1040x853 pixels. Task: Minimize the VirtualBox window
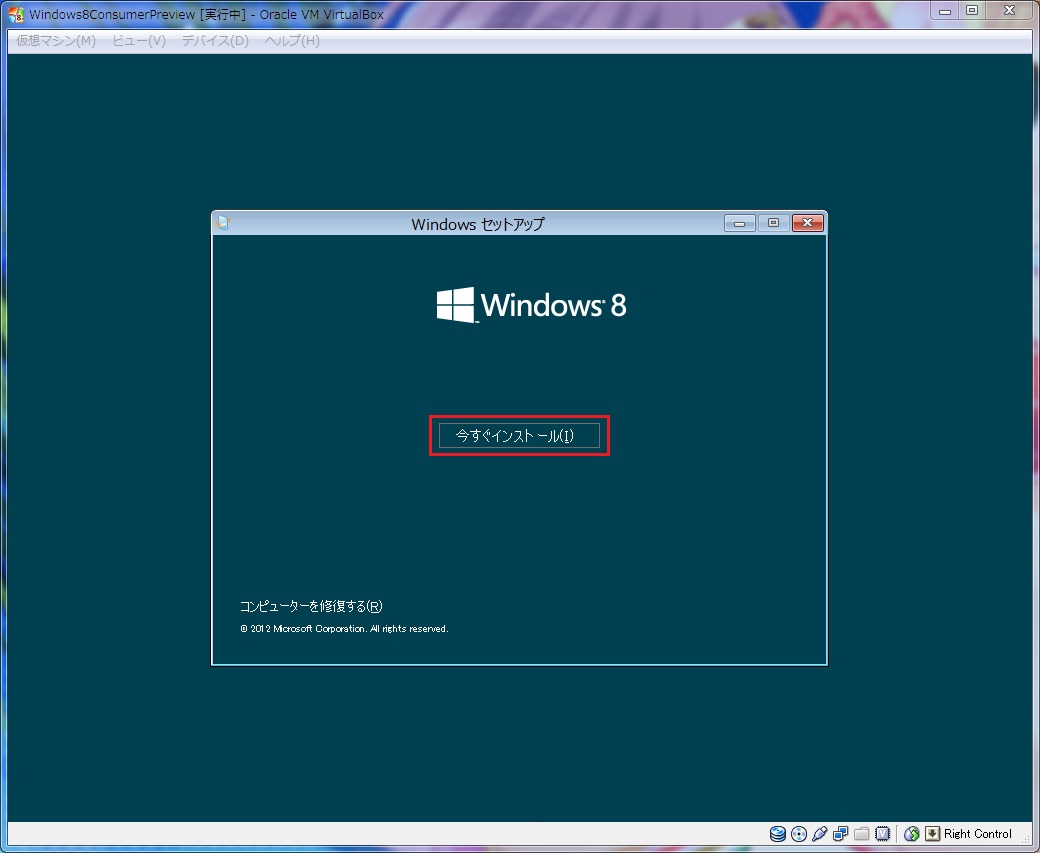coord(945,11)
